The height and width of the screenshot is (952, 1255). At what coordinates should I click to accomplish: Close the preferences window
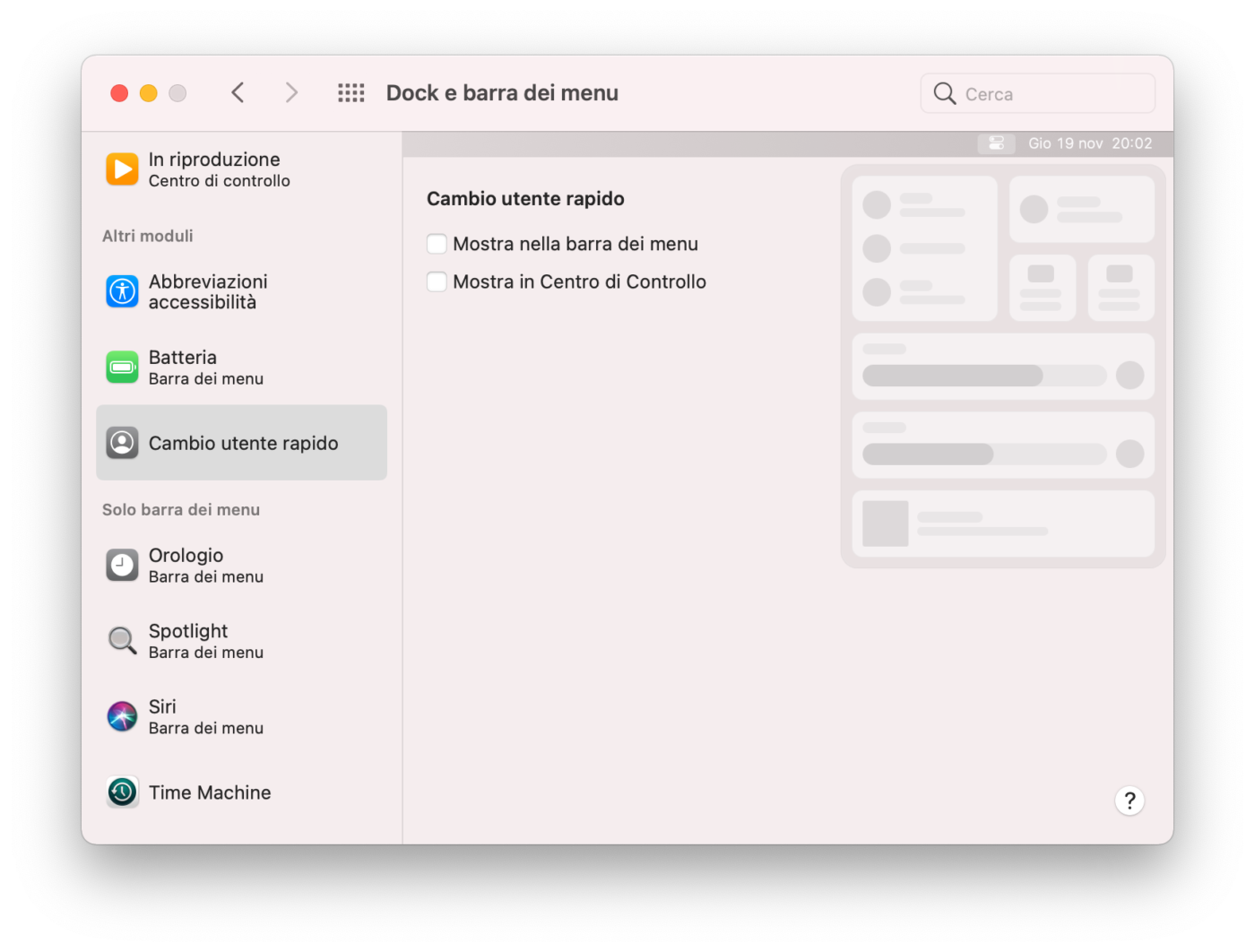(119, 93)
